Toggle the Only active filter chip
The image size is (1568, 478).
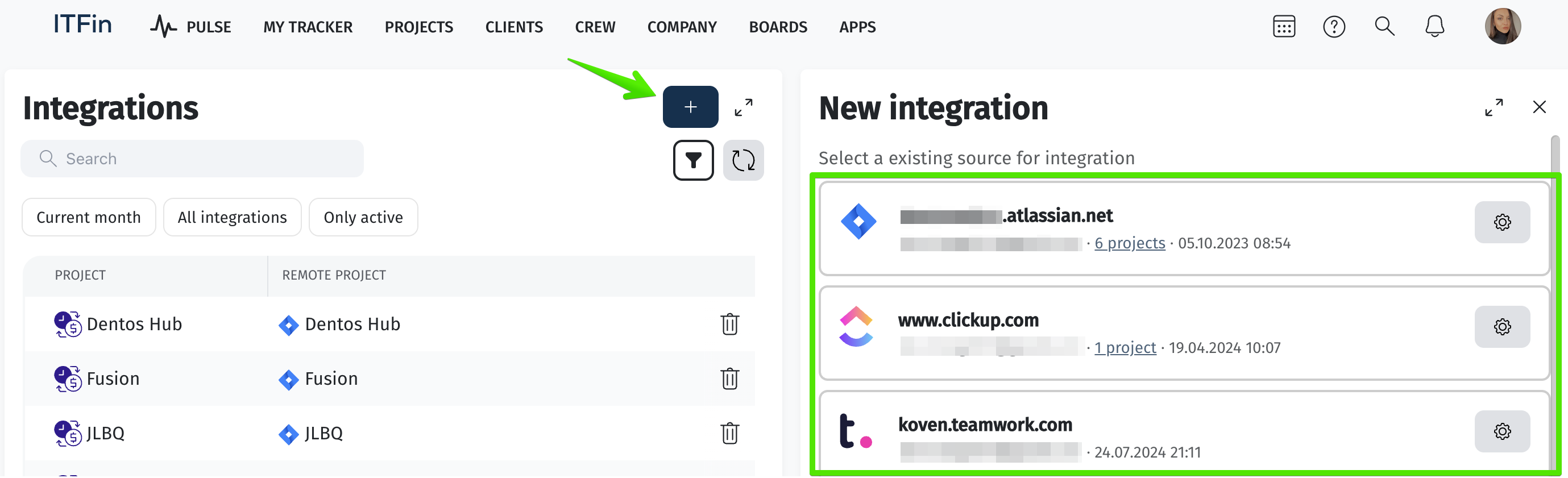coord(363,217)
